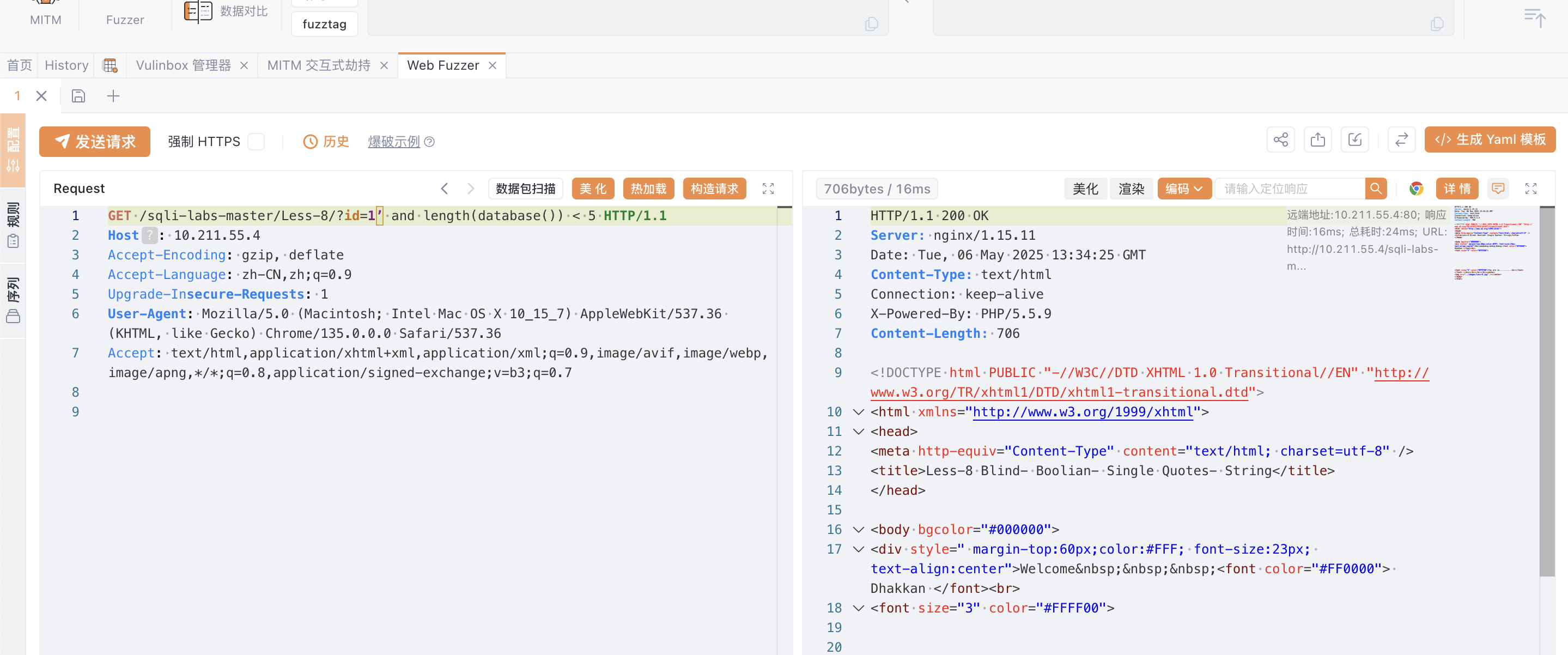The height and width of the screenshot is (655, 1568).
Task: Expand the Request editor to fullscreen
Action: point(768,189)
